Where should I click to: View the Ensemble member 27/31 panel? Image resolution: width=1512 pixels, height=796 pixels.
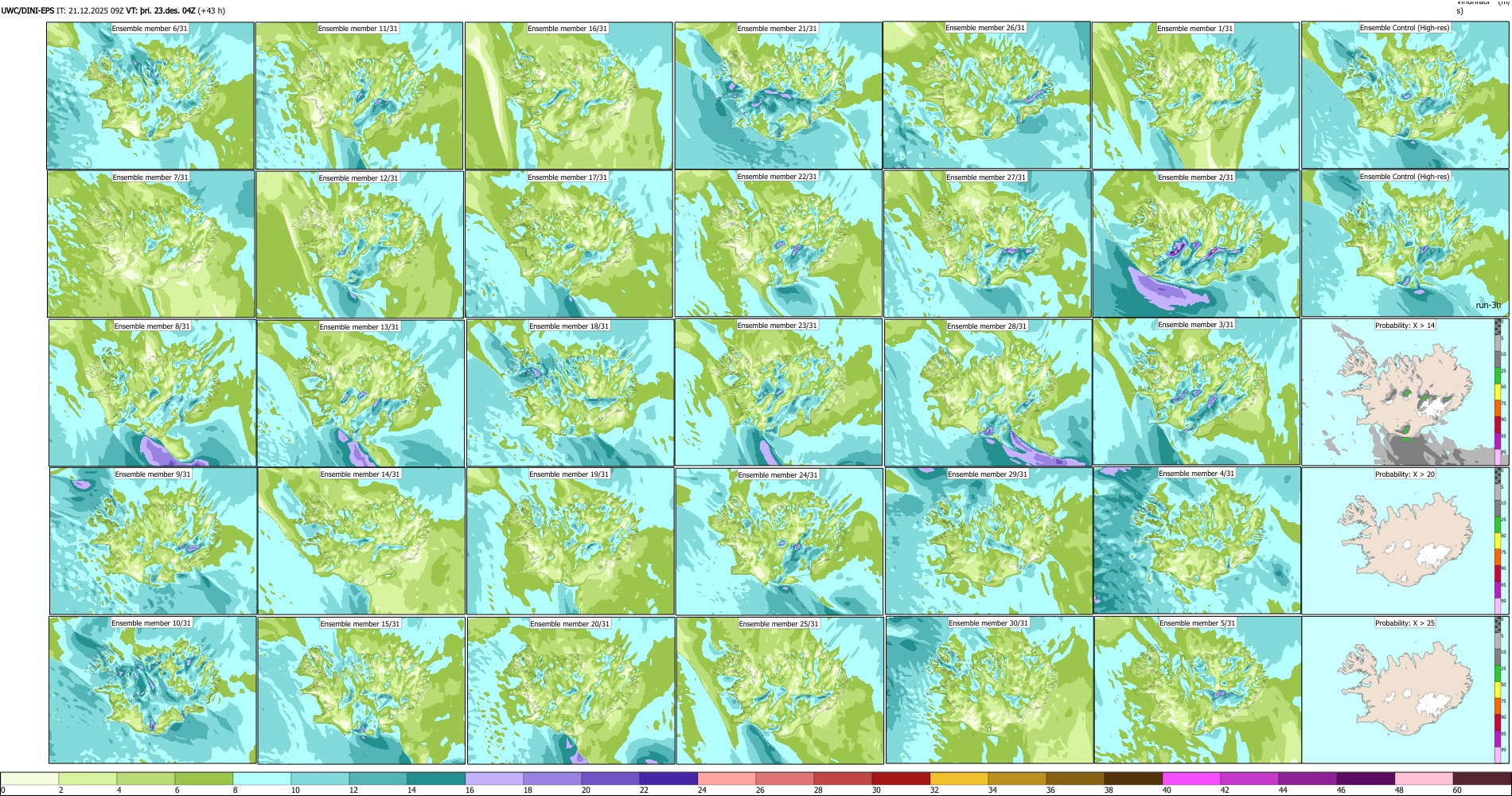pyautogui.click(x=987, y=244)
